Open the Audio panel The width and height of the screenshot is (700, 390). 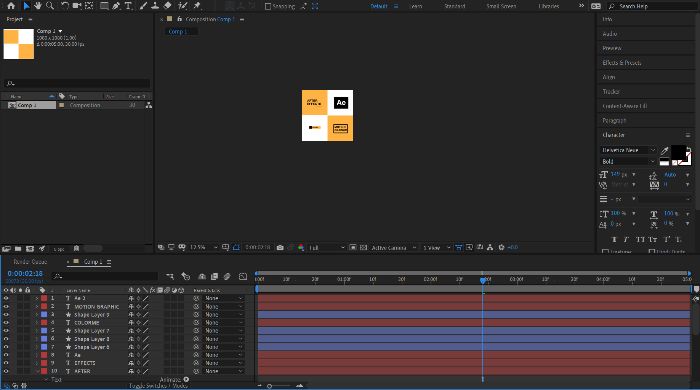tap(609, 34)
